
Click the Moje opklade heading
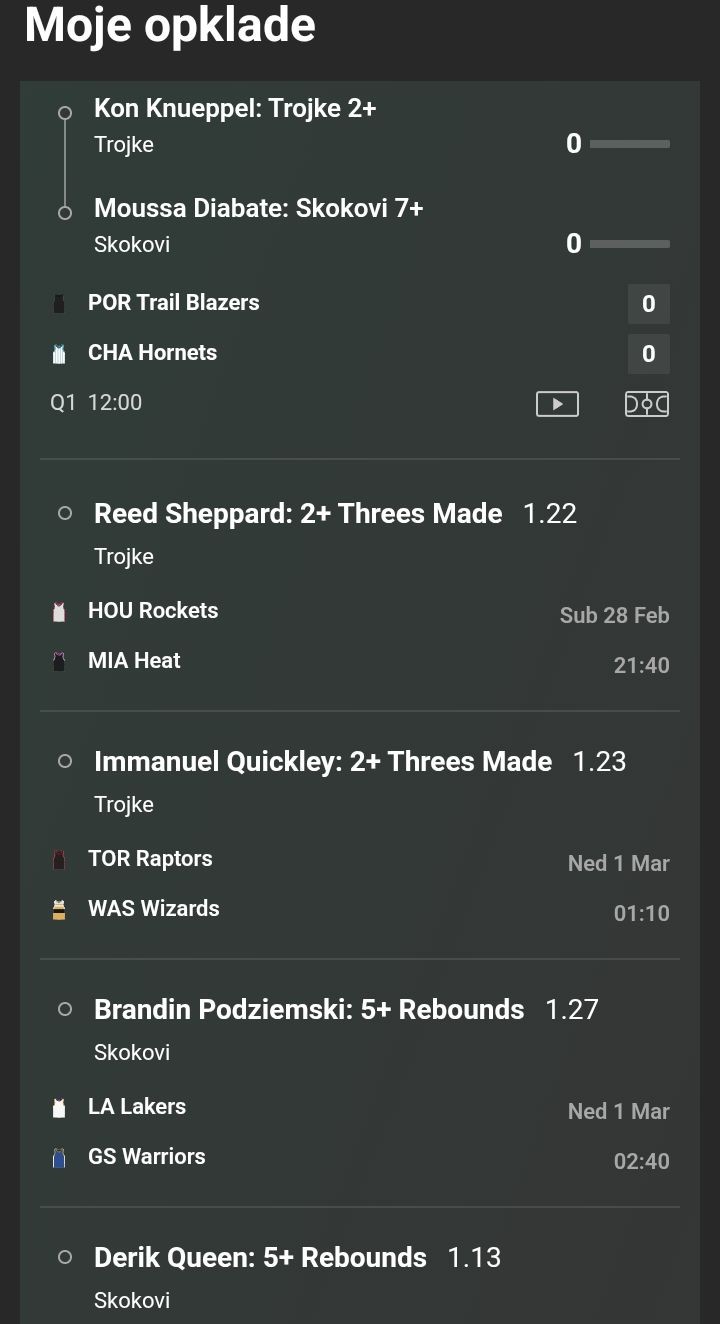click(170, 25)
